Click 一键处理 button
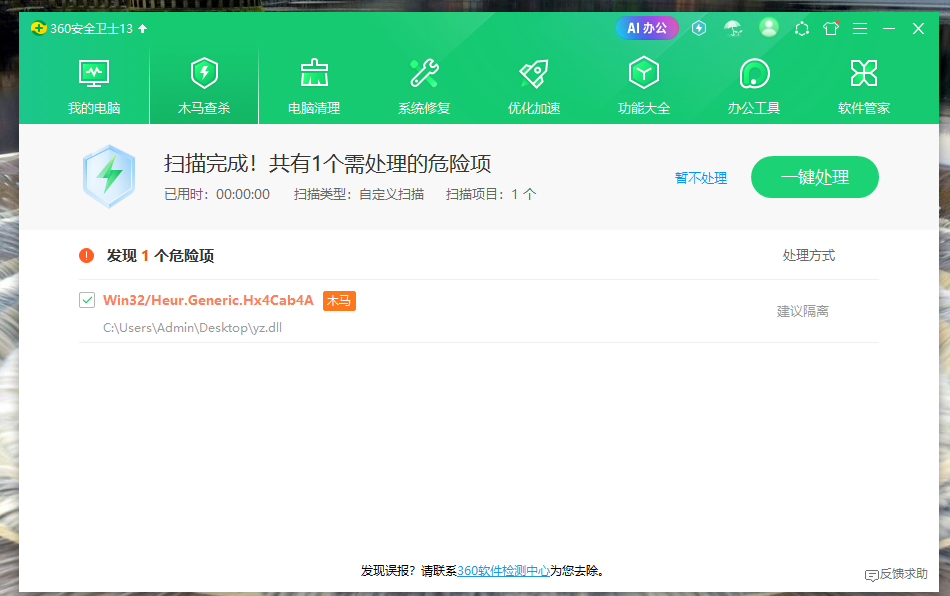950x596 pixels. (815, 177)
